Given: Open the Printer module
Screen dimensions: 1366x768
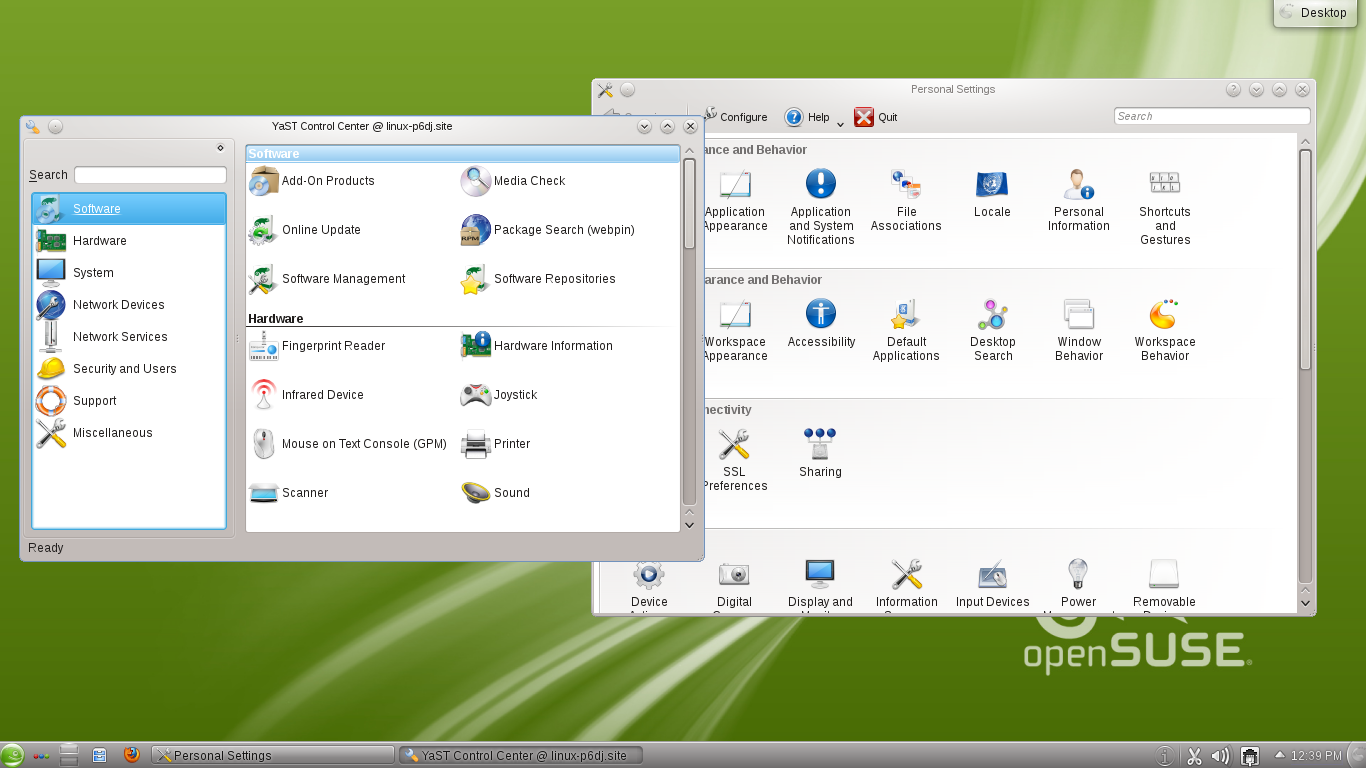Looking at the screenshot, I should coord(496,444).
